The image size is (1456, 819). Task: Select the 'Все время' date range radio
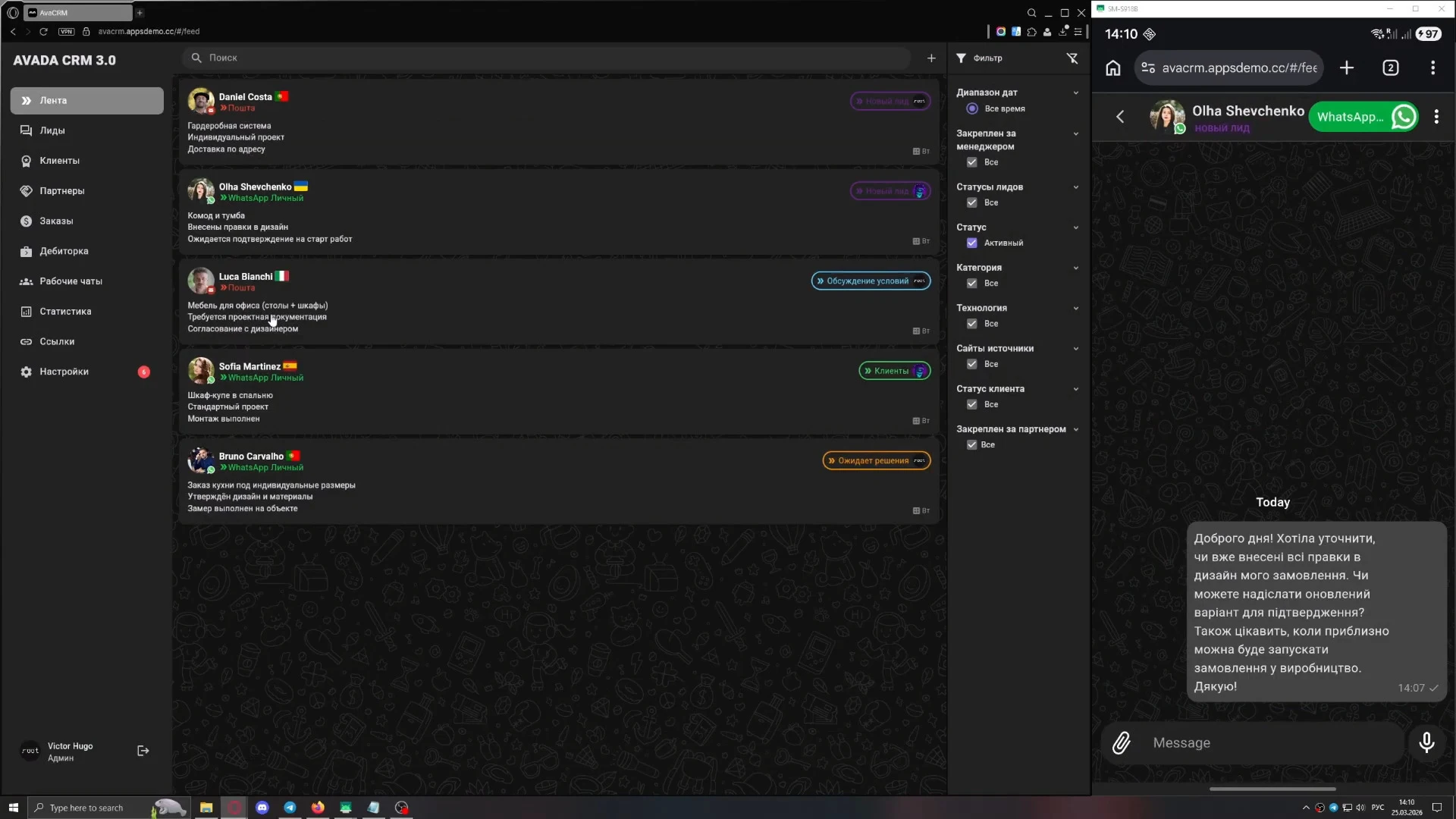point(972,109)
